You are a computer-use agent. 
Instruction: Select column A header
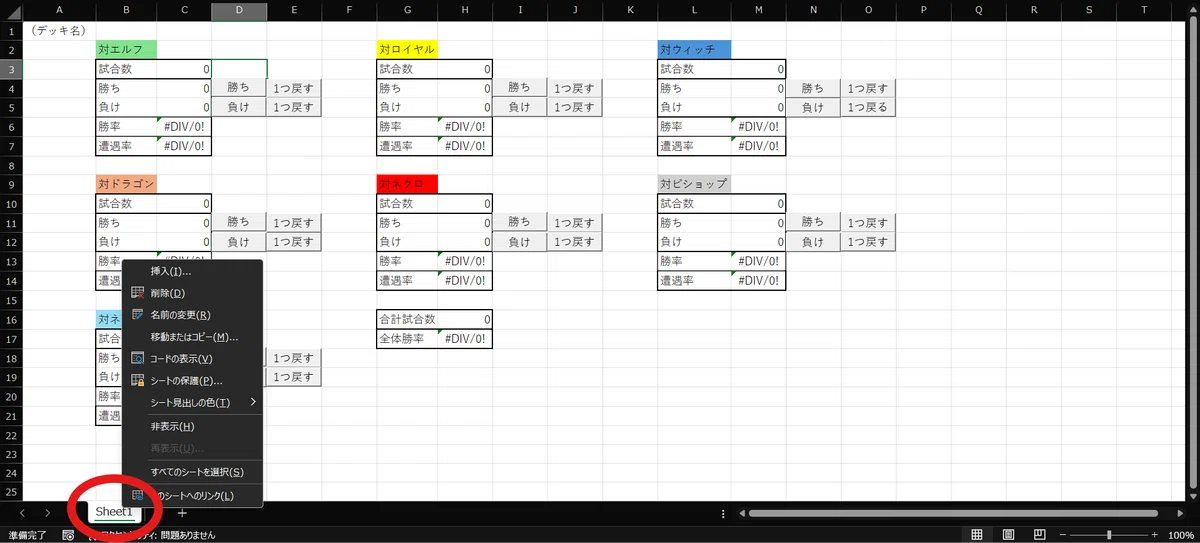[59, 11]
